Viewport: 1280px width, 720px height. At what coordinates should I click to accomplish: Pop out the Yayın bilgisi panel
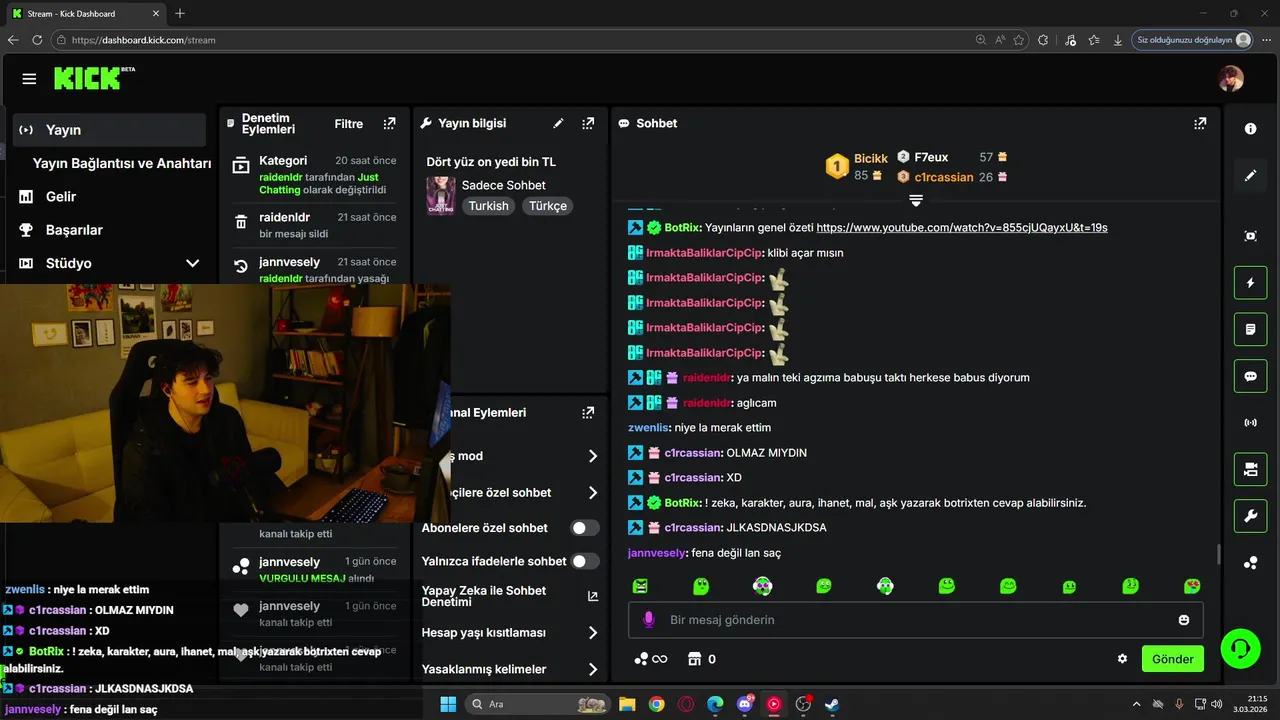point(588,124)
